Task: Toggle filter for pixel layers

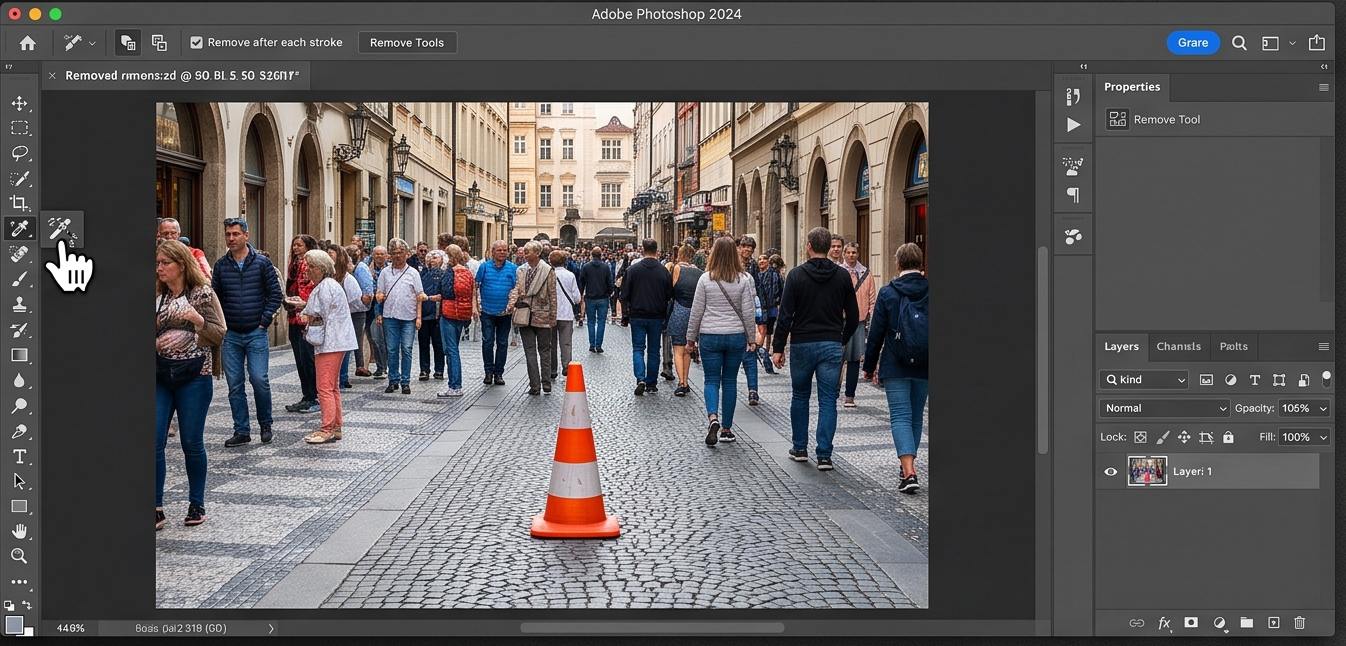Action: click(x=1206, y=380)
